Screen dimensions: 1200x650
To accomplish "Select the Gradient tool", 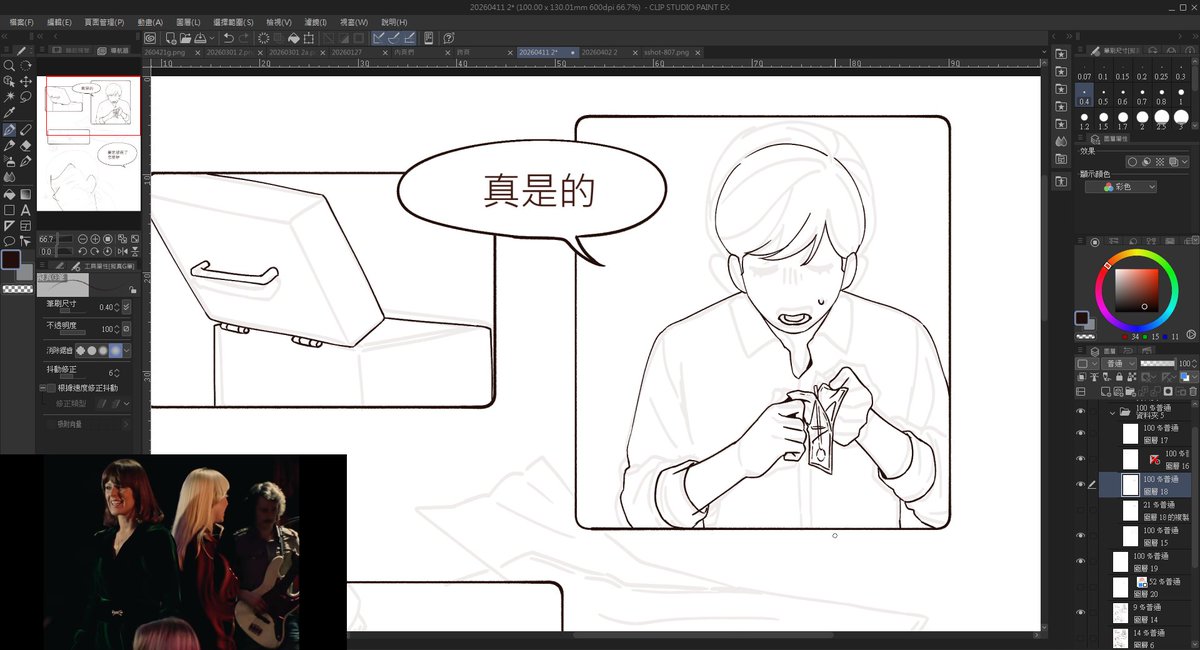I will [26, 194].
